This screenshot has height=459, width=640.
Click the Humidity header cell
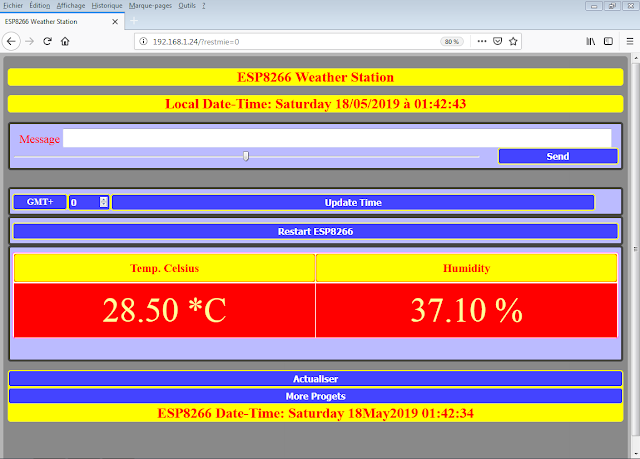pyautogui.click(x=467, y=268)
